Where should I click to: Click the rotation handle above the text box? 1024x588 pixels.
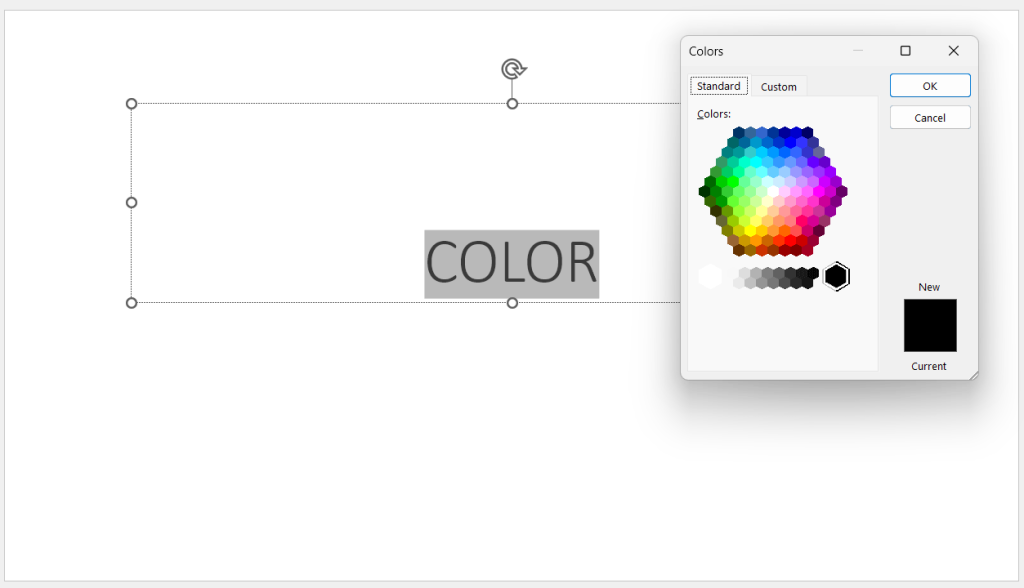point(512,68)
